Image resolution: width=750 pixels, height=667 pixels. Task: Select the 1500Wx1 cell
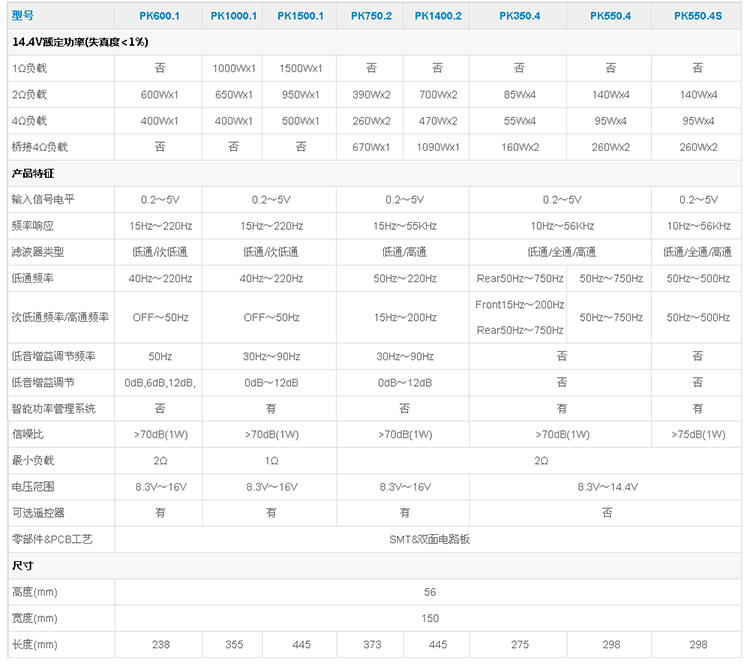(x=301, y=68)
